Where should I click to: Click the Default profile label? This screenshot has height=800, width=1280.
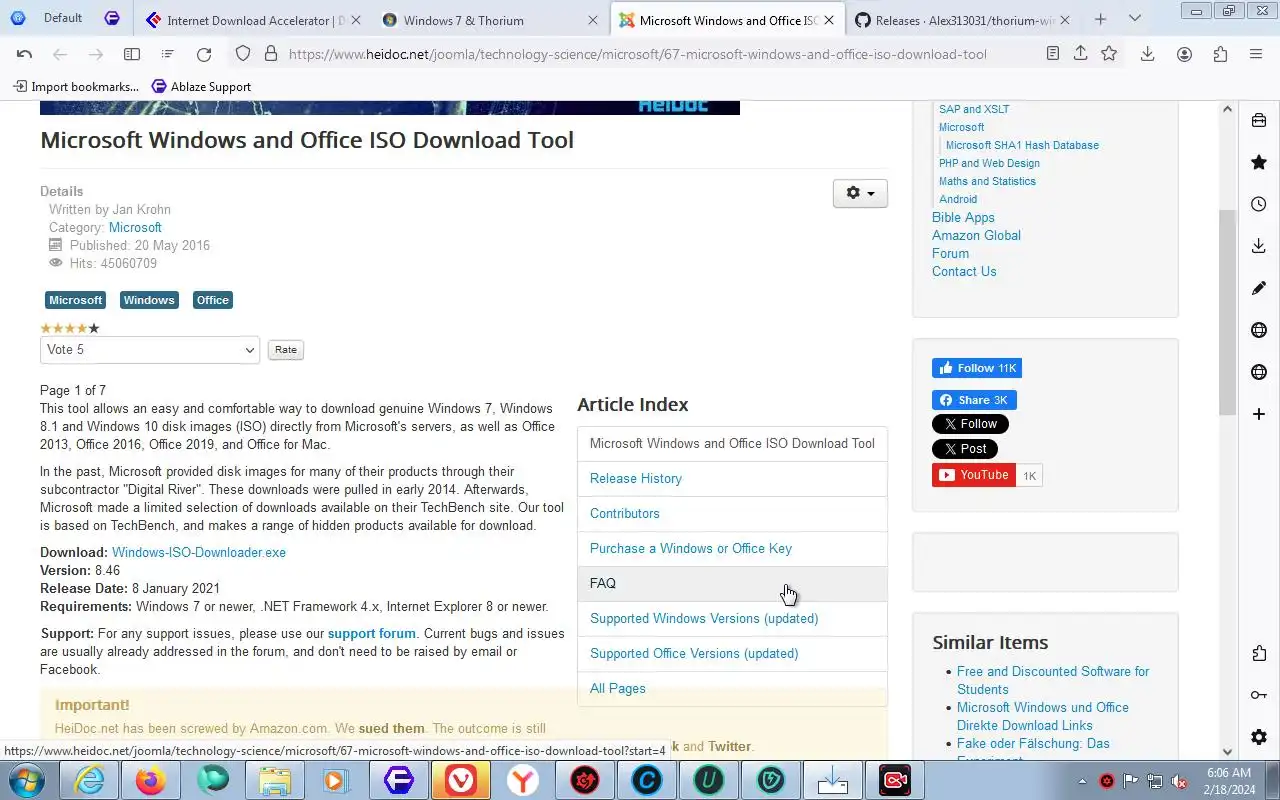point(63,18)
